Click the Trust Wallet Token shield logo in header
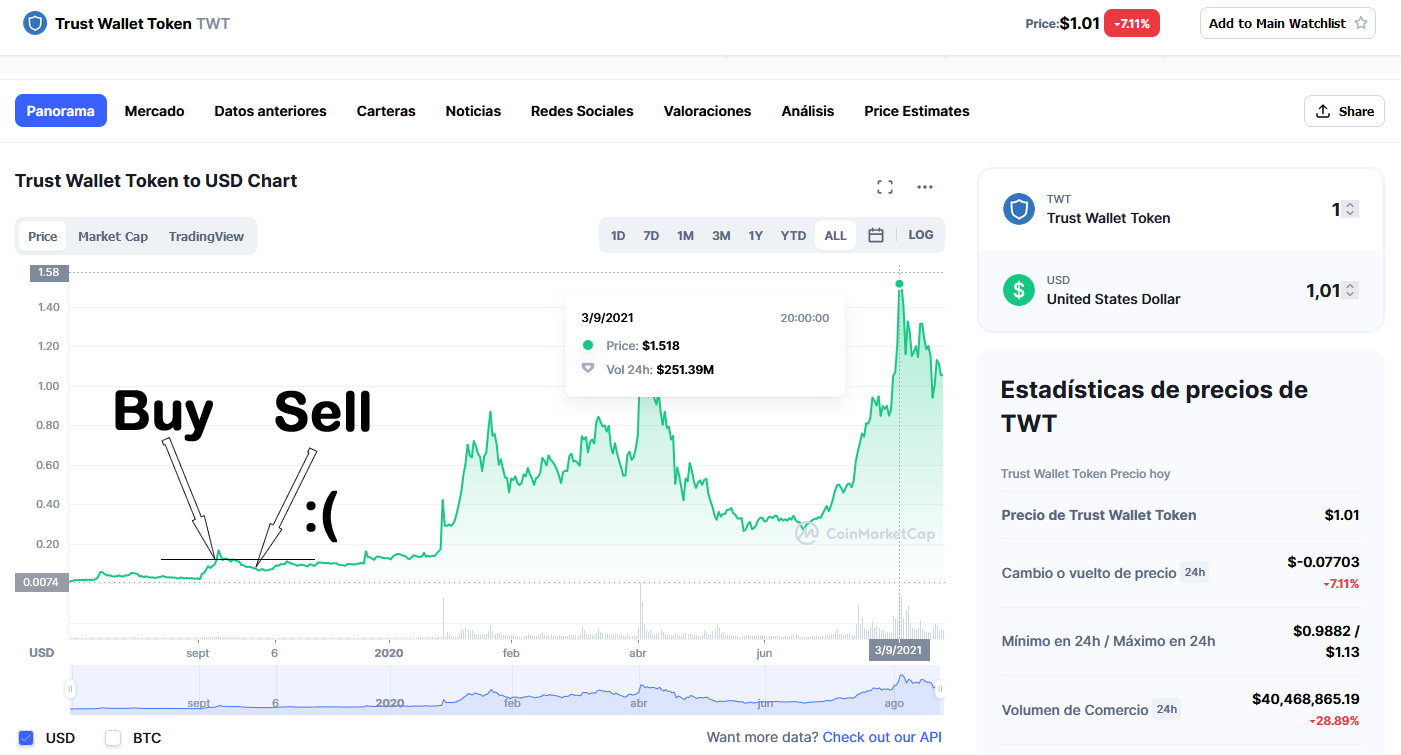The image size is (1401, 755). click(35, 23)
